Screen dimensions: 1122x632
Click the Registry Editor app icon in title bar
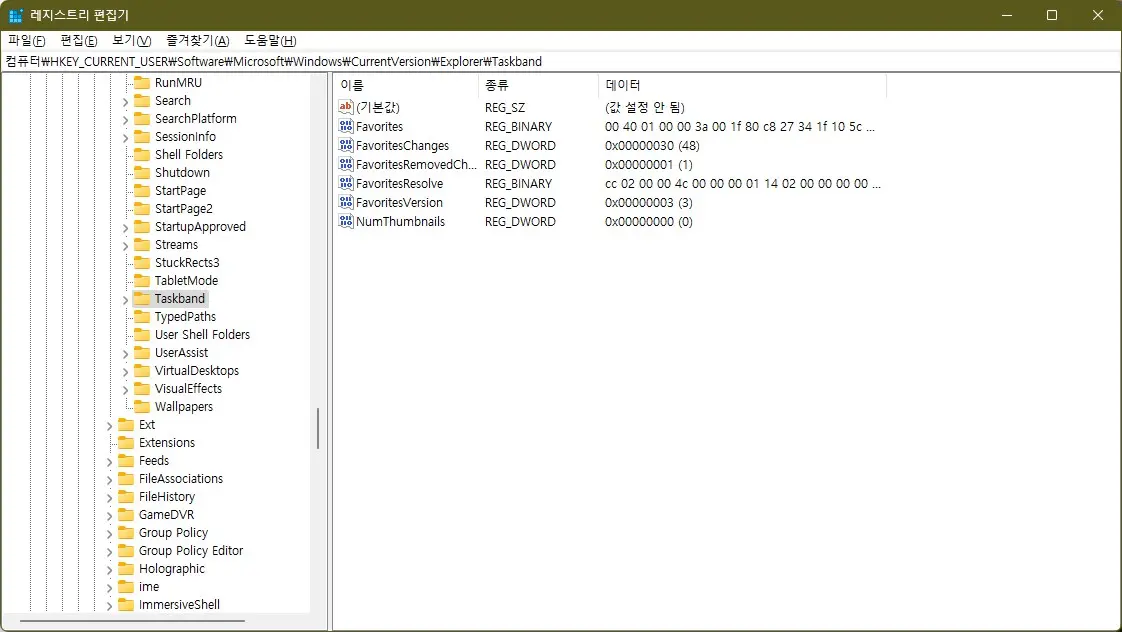pos(15,15)
